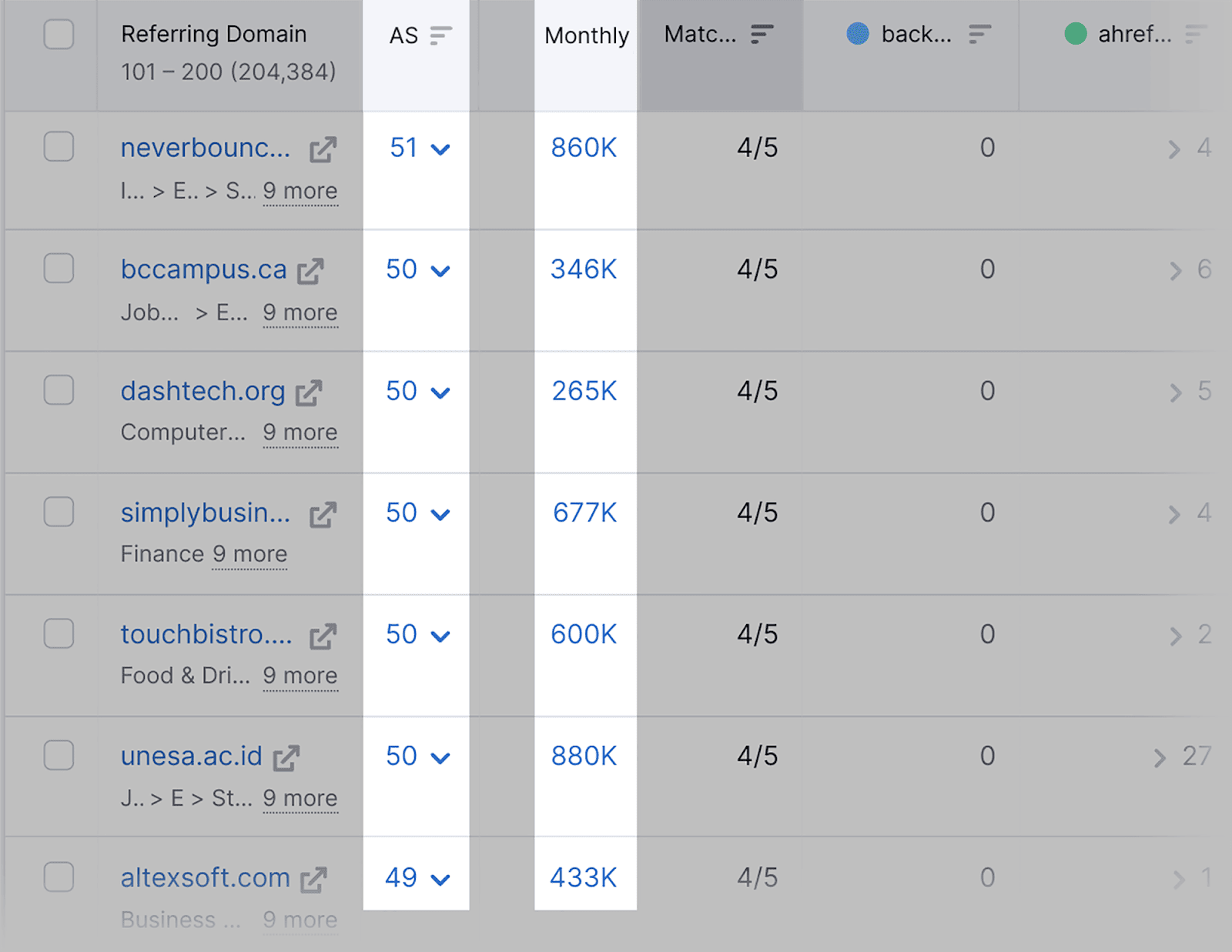Expand unesa.ac.id row showing 27 items
1232x952 pixels.
[x=1160, y=757]
